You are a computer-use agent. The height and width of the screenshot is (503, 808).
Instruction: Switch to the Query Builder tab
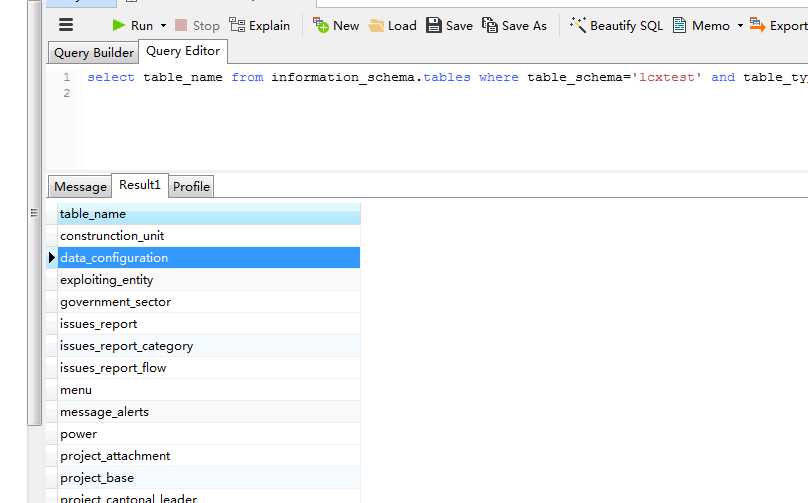[x=93, y=53]
